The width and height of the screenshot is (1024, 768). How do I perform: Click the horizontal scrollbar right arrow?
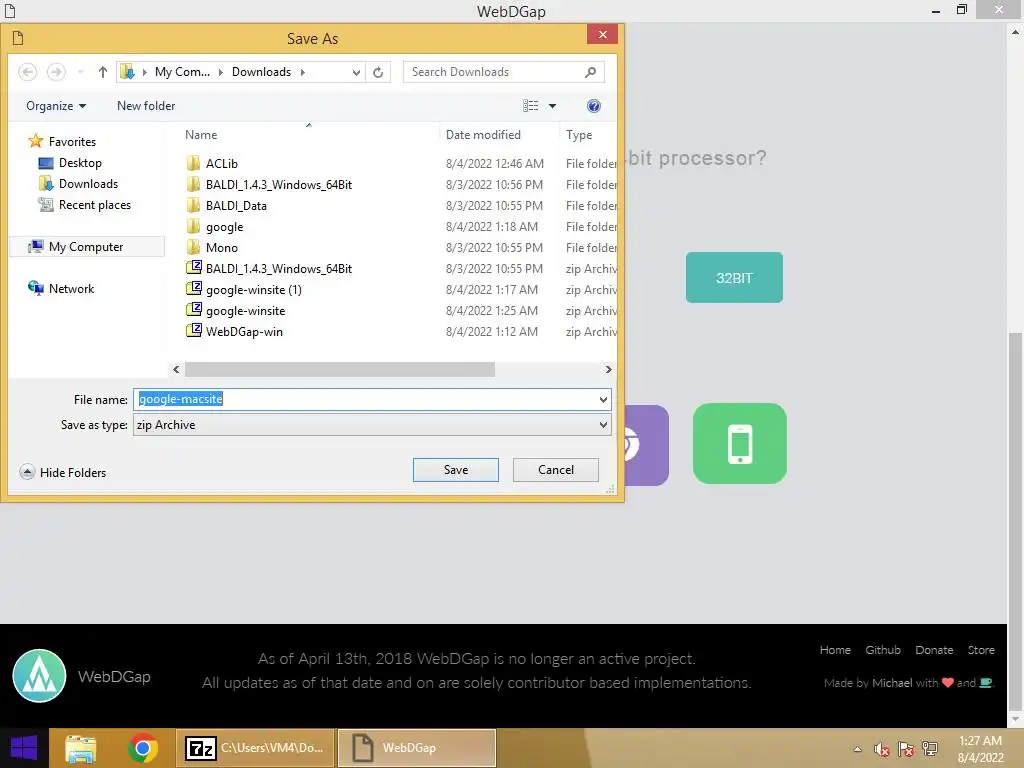(x=608, y=370)
